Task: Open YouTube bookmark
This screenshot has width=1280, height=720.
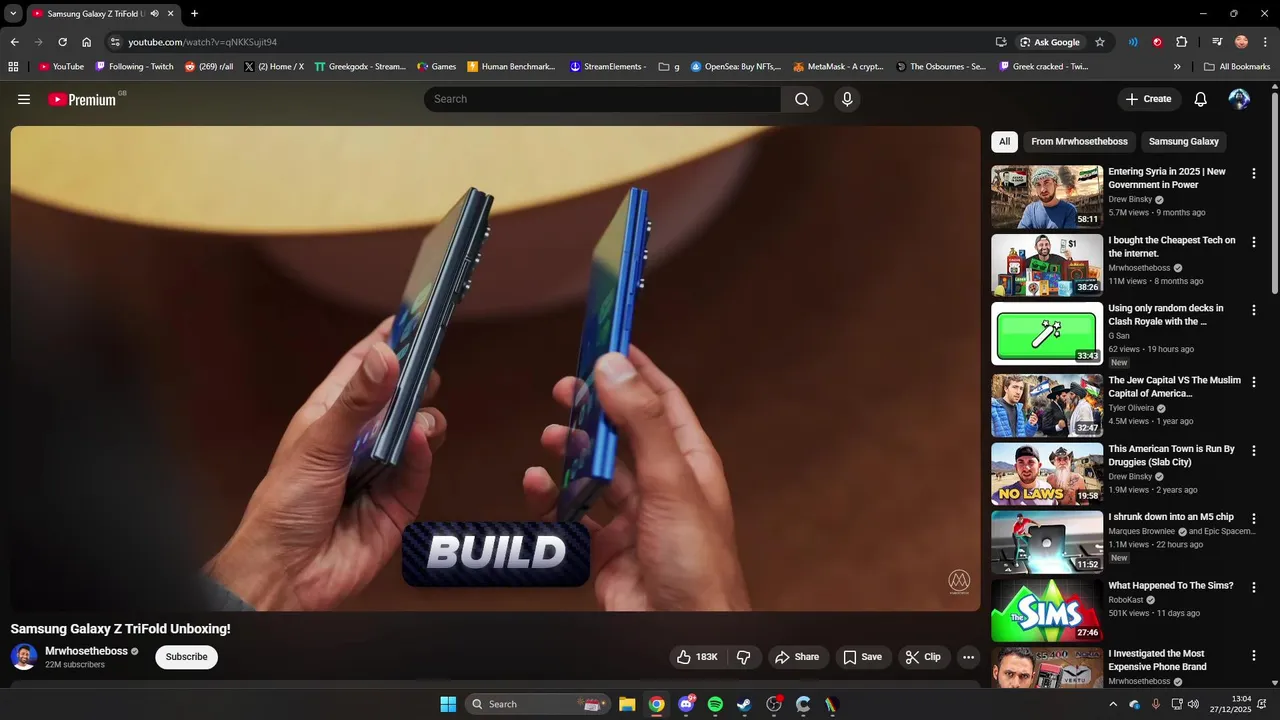Action: pyautogui.click(x=62, y=67)
